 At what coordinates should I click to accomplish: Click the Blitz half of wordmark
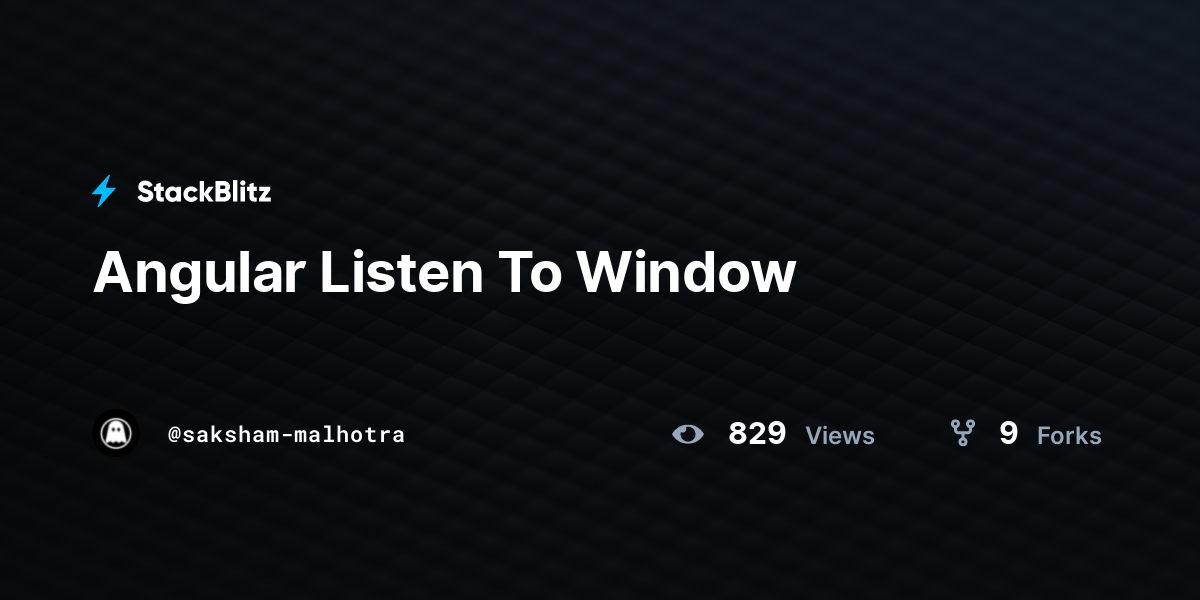pos(240,192)
